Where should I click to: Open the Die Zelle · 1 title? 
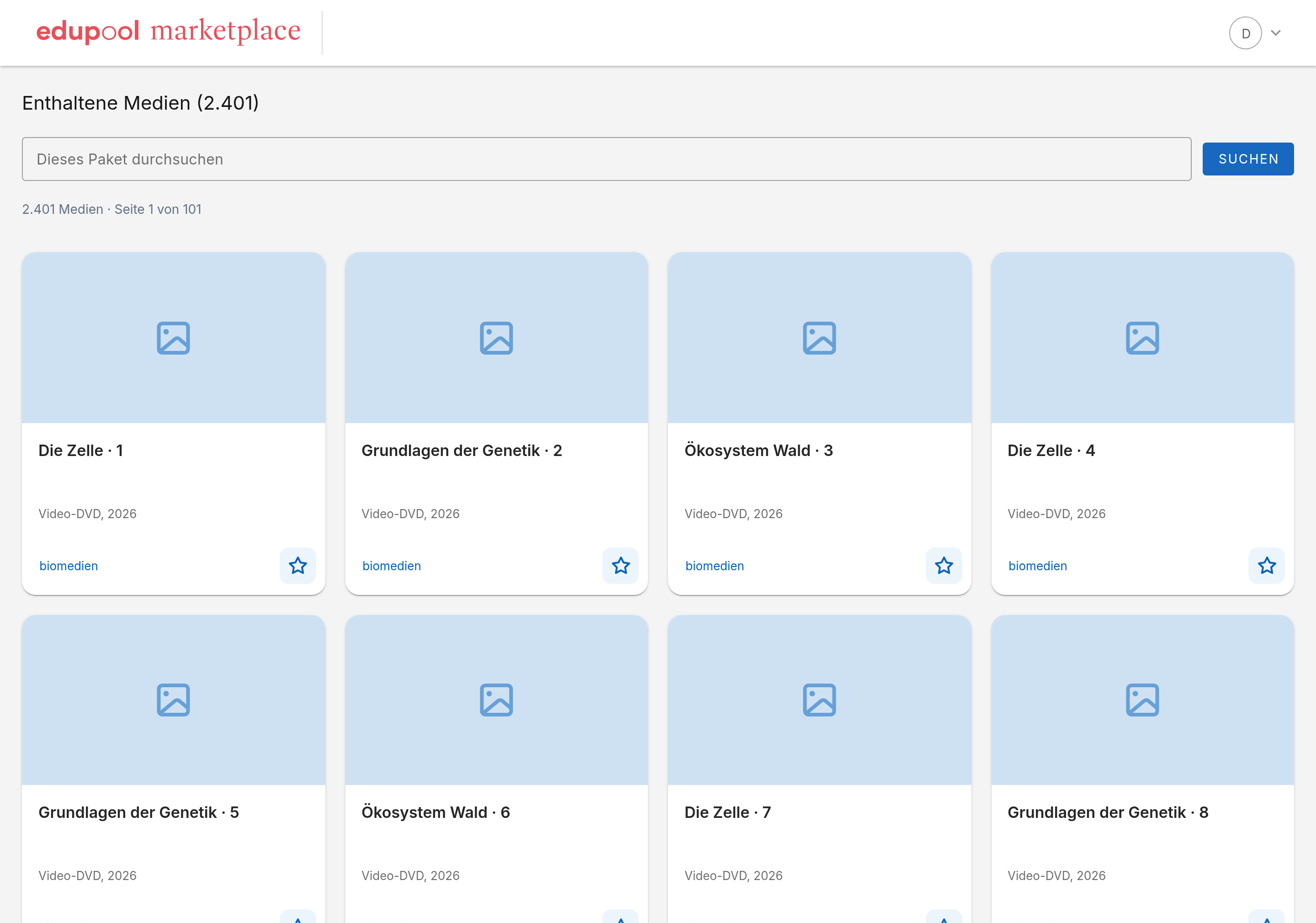[81, 451]
